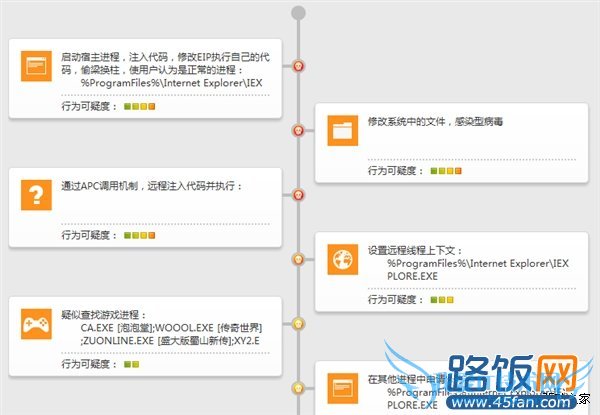
Task: Select the red timeline marker for 通过APC调用机制
Action: pyautogui.click(x=298, y=195)
